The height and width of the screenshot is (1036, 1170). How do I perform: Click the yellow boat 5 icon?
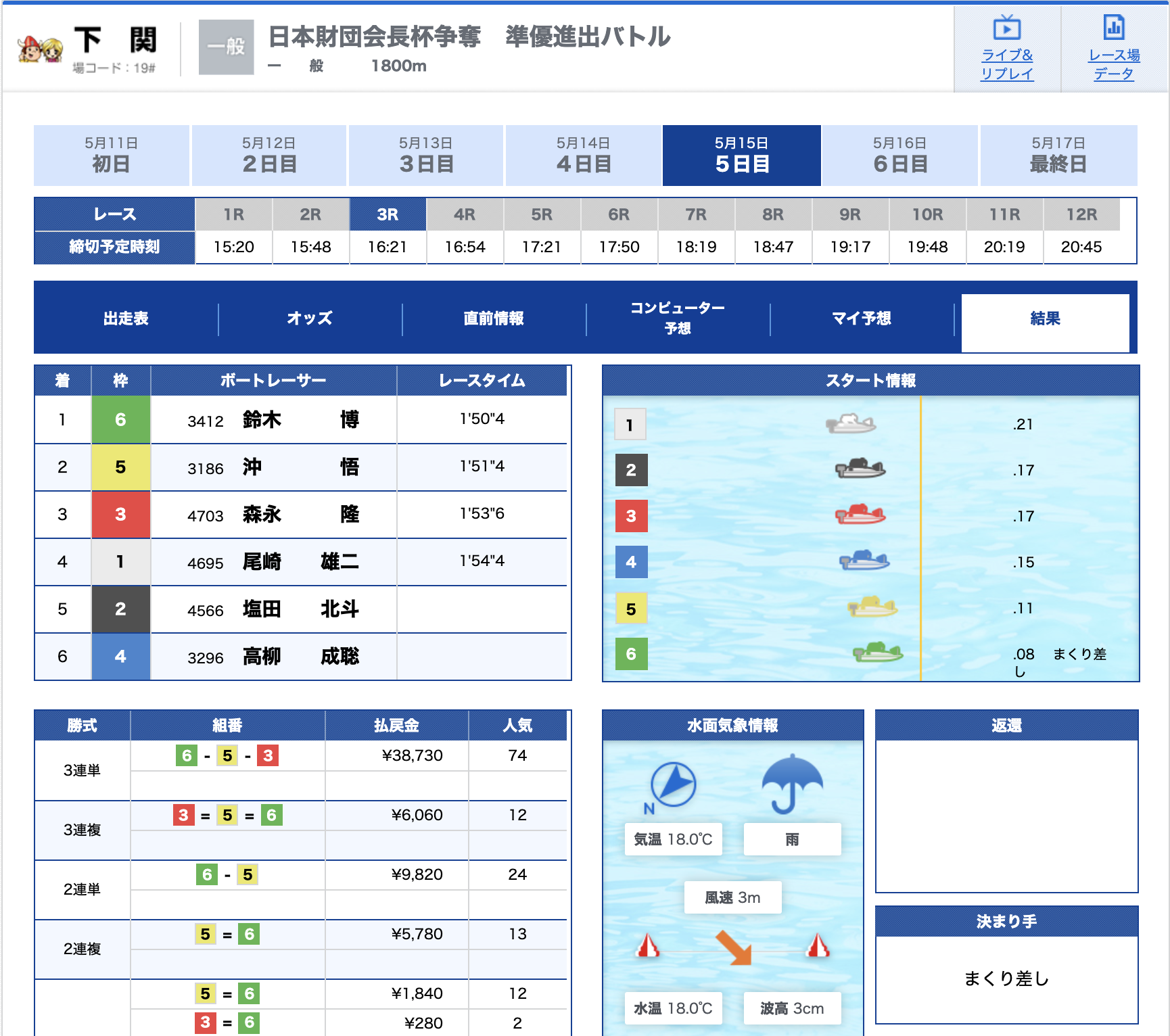click(872, 607)
